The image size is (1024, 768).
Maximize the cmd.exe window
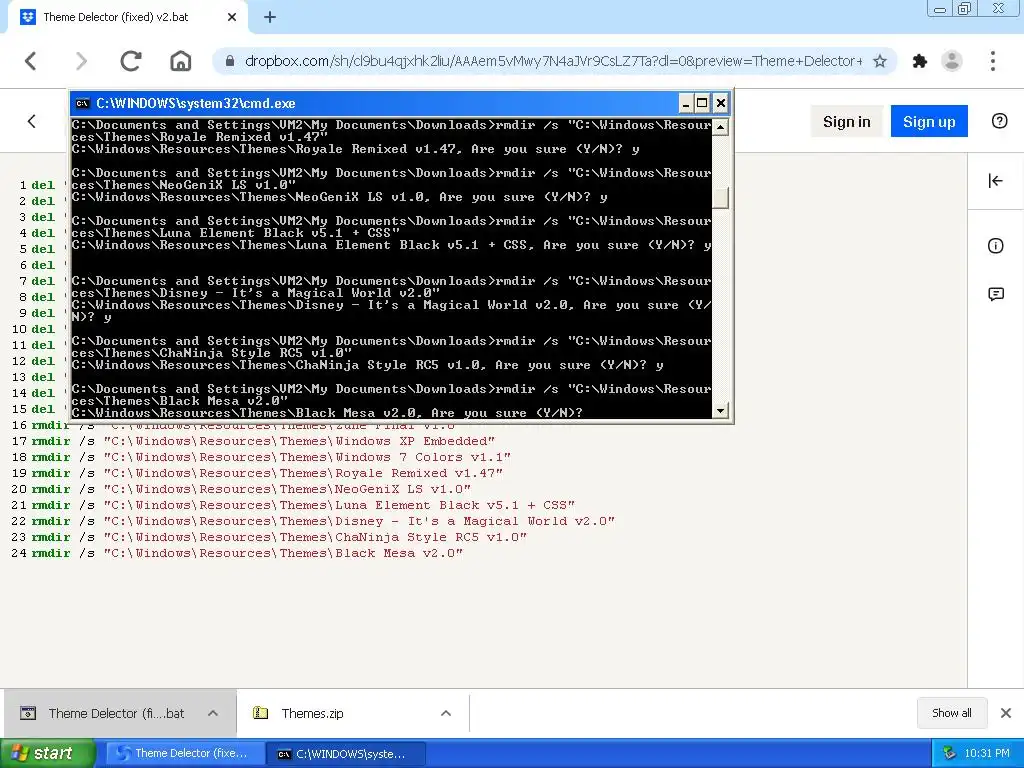pyautogui.click(x=702, y=103)
